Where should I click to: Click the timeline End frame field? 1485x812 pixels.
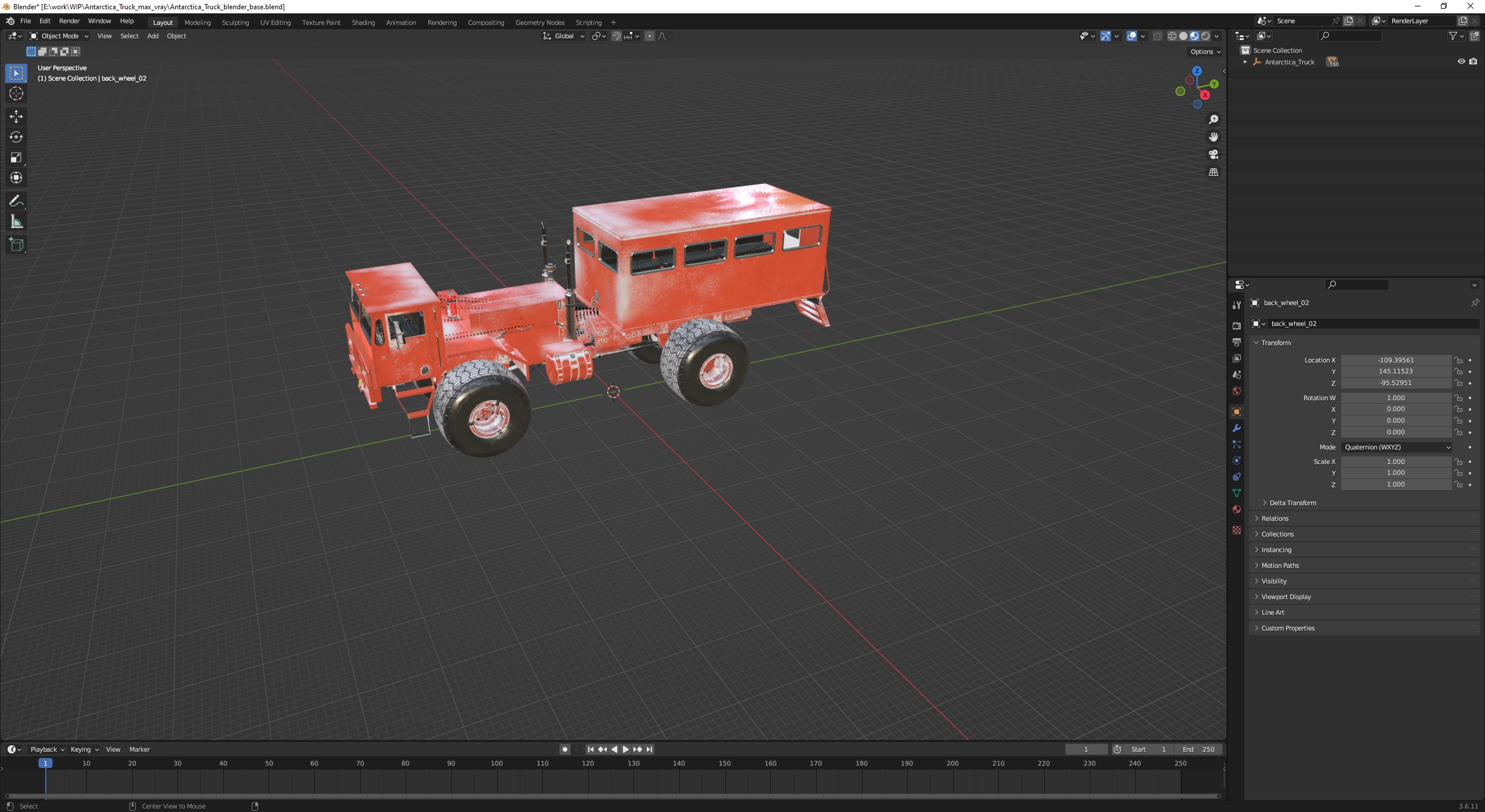coord(1198,749)
